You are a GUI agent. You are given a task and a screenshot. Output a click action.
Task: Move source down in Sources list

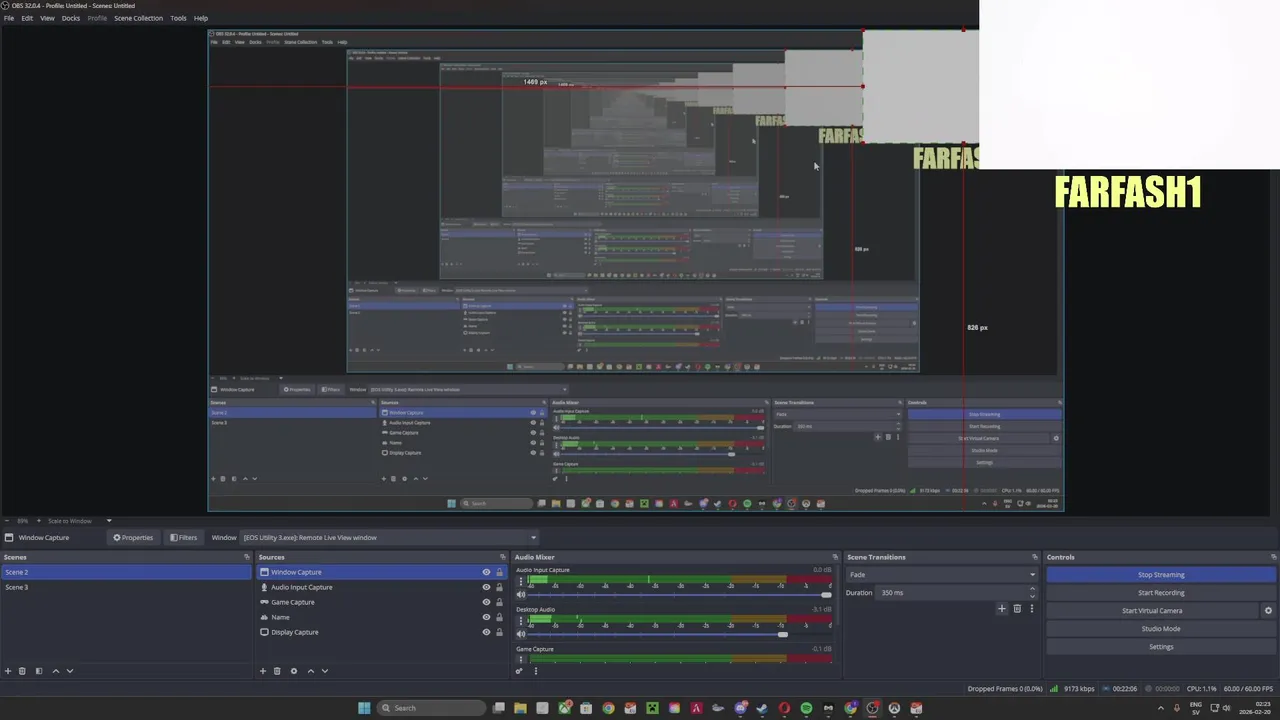click(325, 671)
